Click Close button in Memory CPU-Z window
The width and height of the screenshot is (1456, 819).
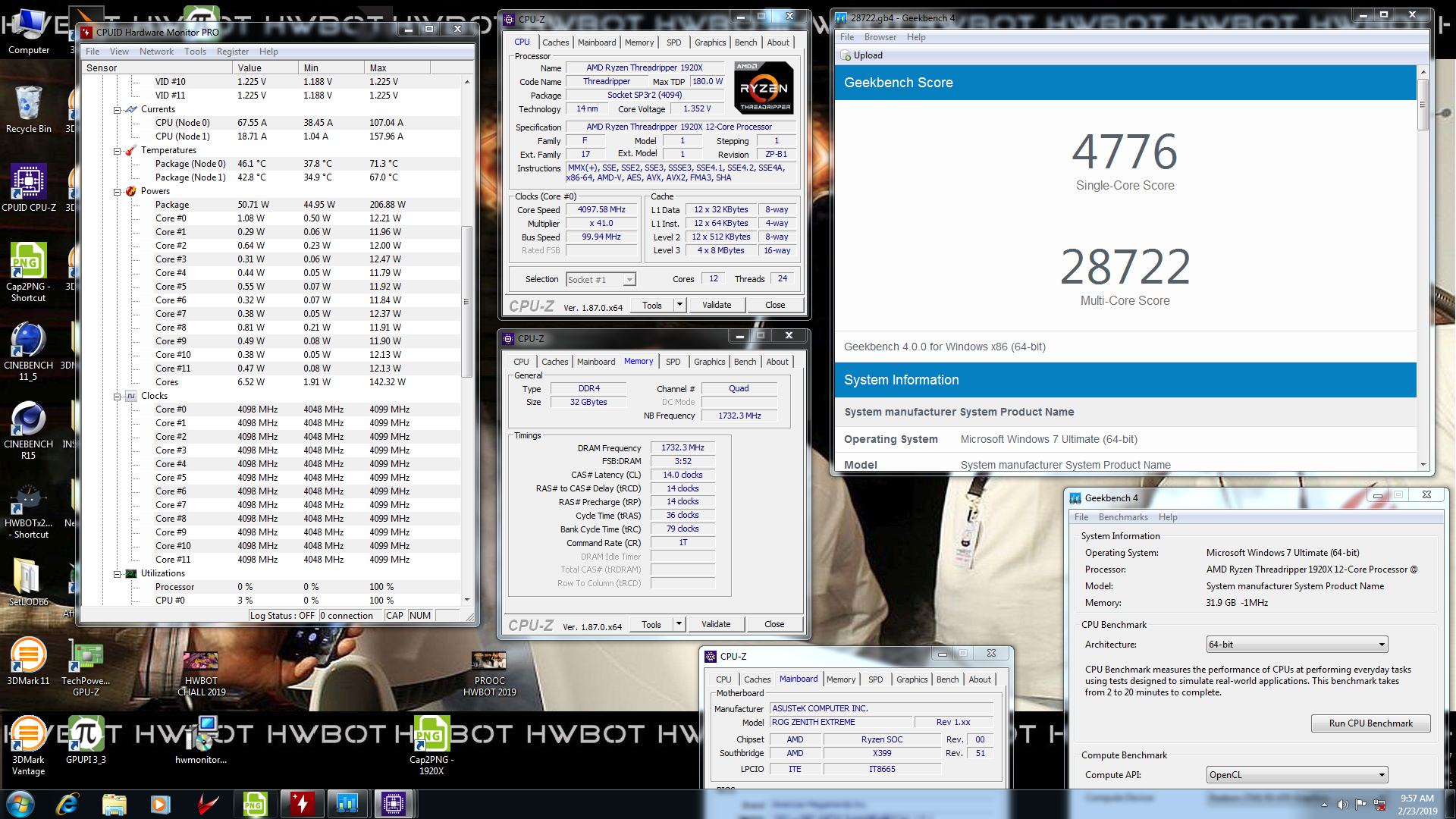(x=774, y=624)
